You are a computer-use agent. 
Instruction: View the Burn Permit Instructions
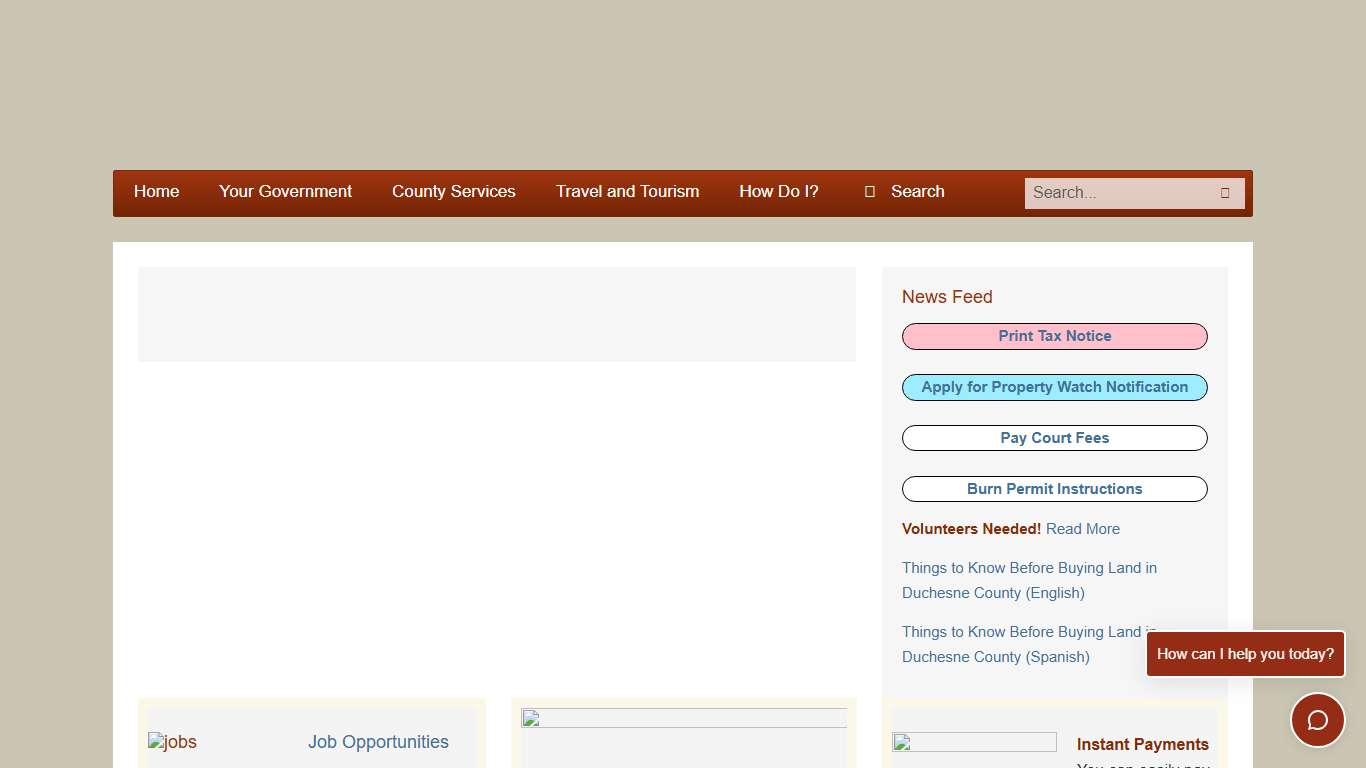(1054, 489)
